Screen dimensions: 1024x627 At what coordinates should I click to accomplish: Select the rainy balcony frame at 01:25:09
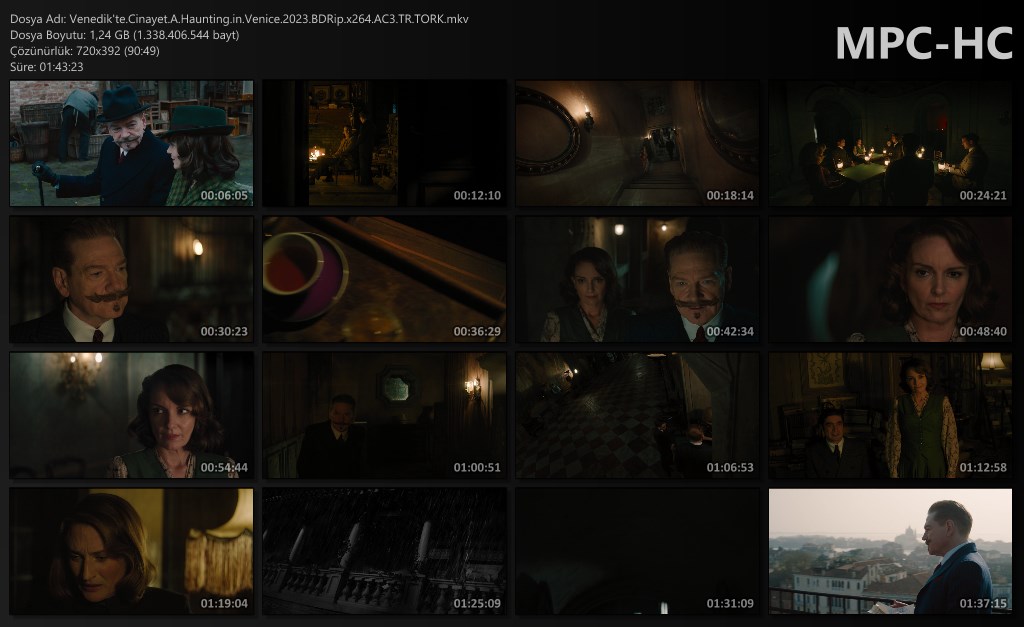coord(385,551)
